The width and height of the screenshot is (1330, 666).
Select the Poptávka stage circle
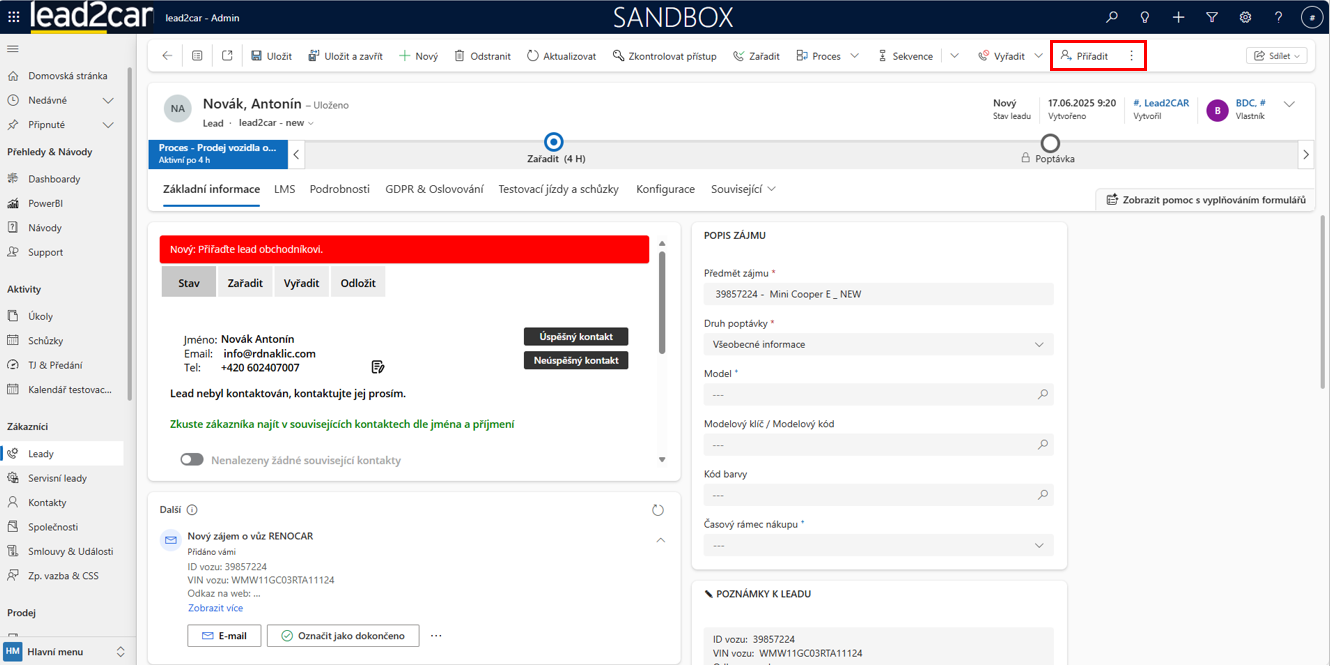pyautogui.click(x=1050, y=143)
